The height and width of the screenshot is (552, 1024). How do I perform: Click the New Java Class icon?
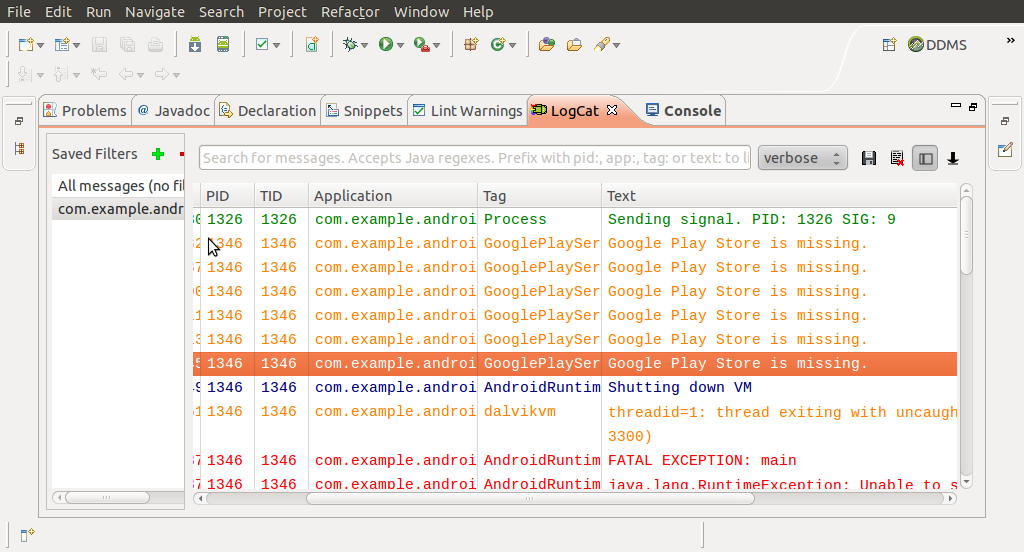pos(499,44)
